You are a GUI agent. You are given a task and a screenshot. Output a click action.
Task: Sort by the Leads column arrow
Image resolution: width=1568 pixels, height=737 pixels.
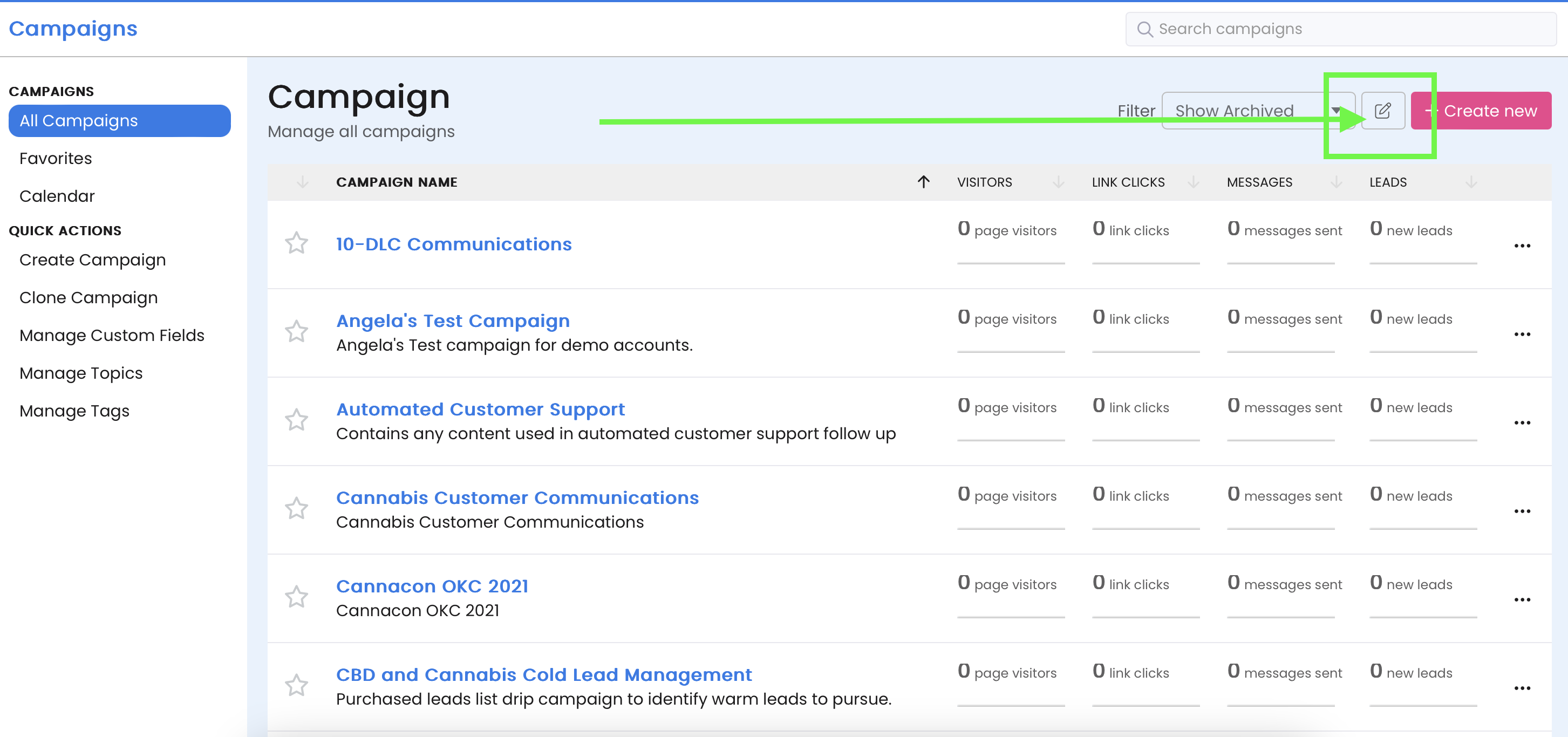click(1471, 182)
